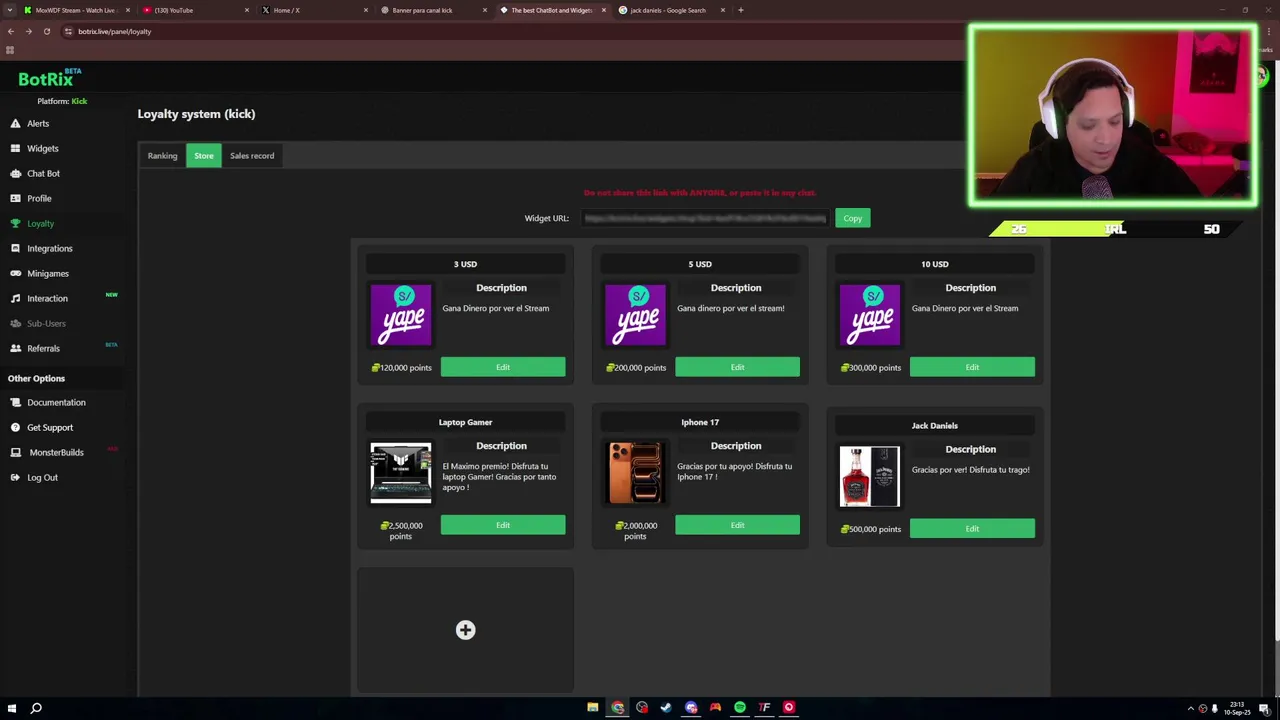The image size is (1280, 720).
Task: Edit the 10 USD store item
Action: 972,367
